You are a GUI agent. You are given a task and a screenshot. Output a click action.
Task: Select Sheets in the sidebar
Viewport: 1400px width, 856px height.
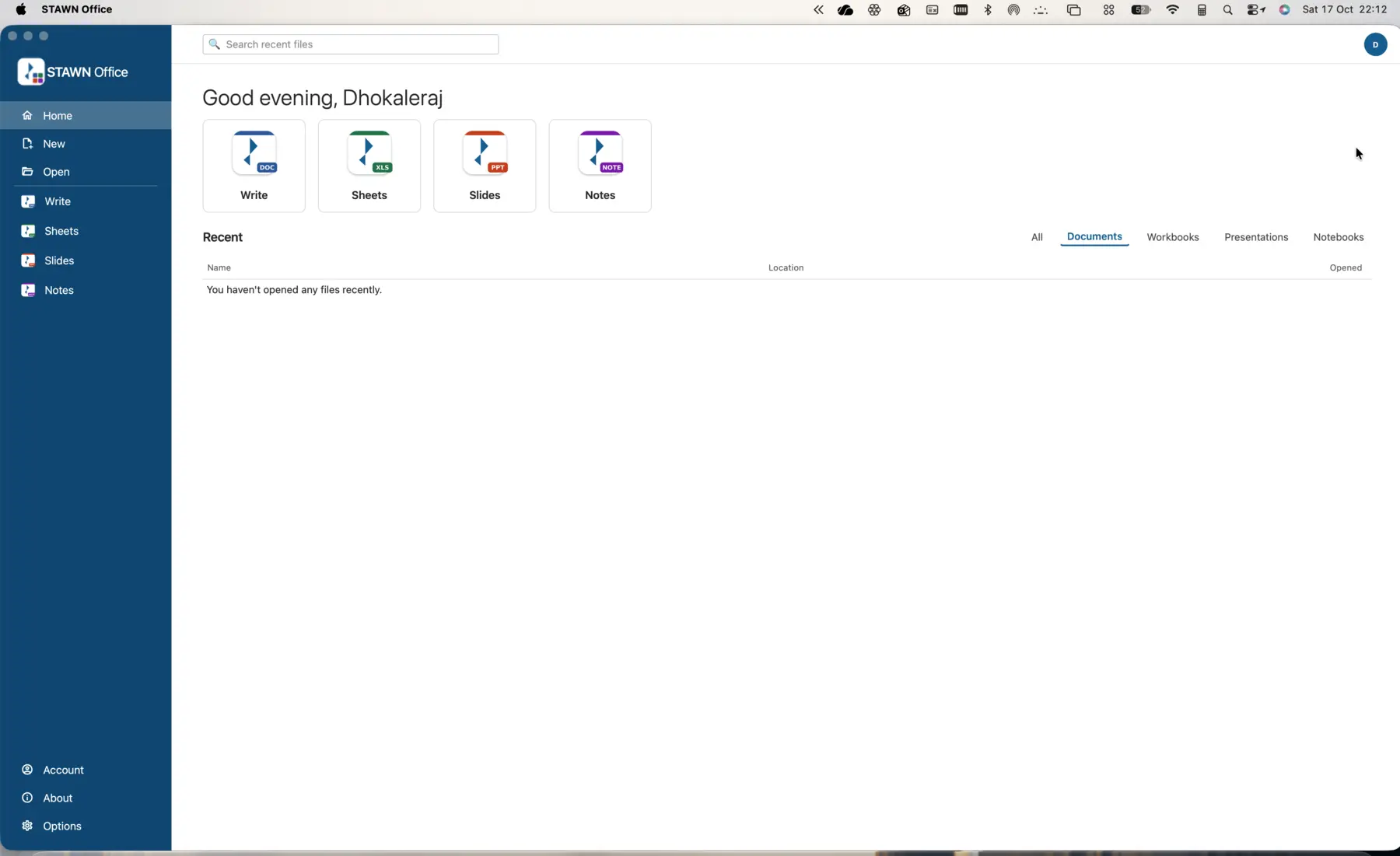coord(86,231)
